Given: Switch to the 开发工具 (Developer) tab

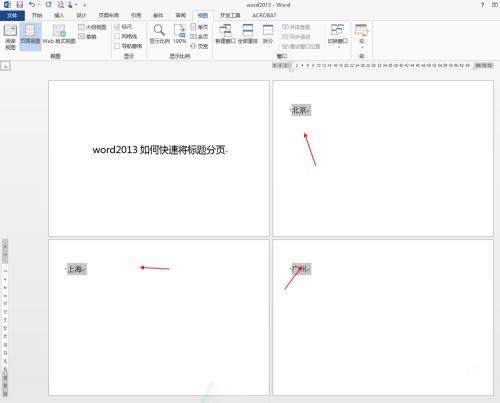Looking at the screenshot, I should (x=230, y=15).
